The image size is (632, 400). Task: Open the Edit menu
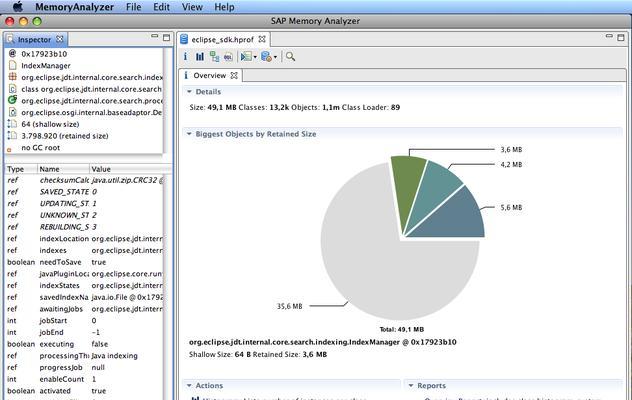(x=161, y=7)
